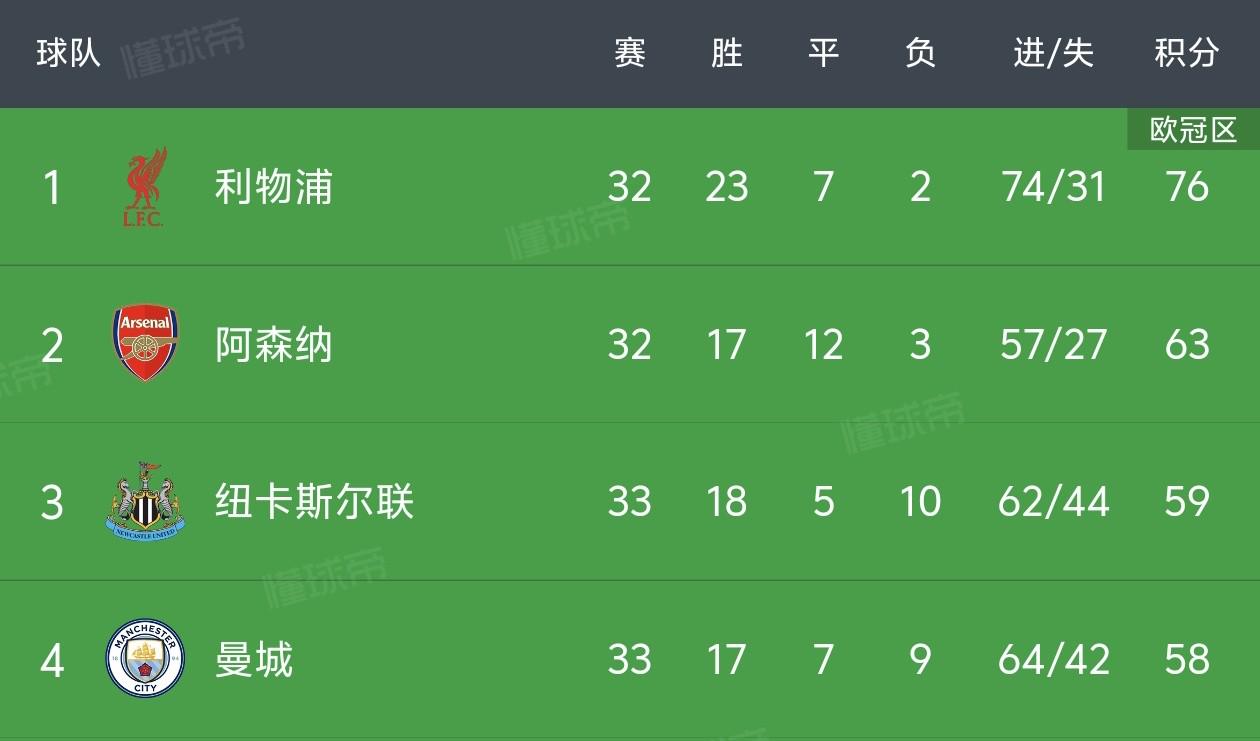Click Arsenal's 57/27 goals value
This screenshot has width=1260, height=741.
click(1053, 345)
